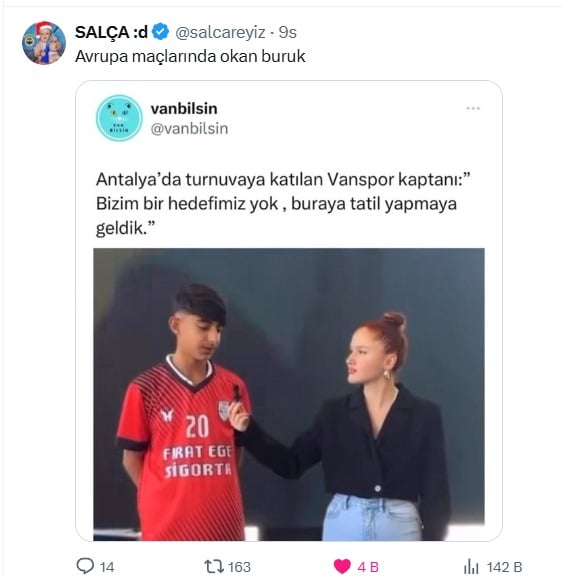The image size is (562, 576).
Task: Click the reply speech bubble icon
Action: 85,566
